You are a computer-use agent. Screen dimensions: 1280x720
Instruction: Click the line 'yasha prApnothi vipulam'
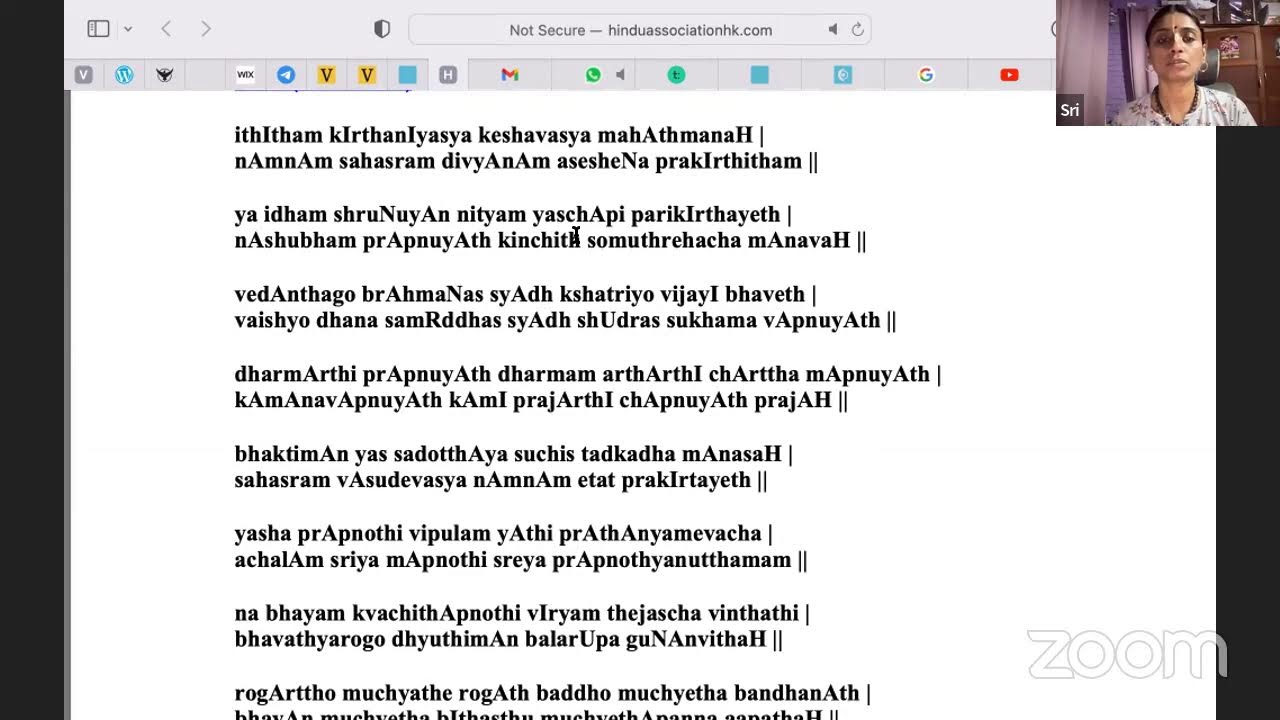(503, 534)
